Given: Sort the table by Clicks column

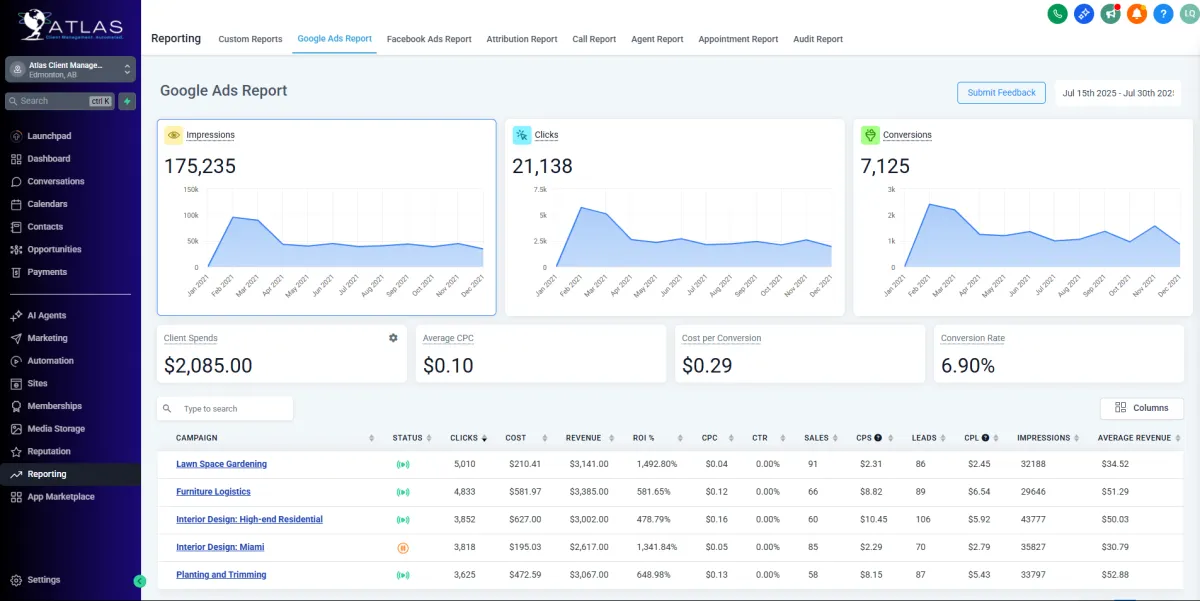Looking at the screenshot, I should [x=468, y=438].
